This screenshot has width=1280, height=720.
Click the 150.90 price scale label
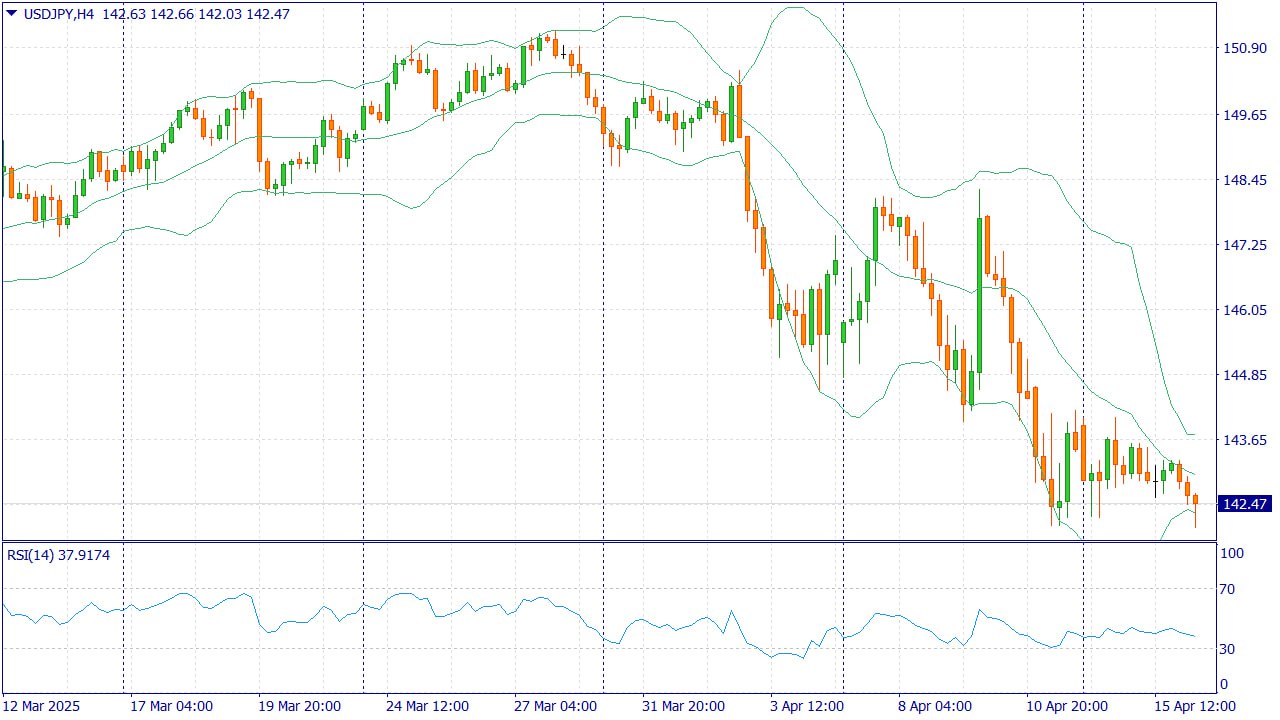(1244, 48)
